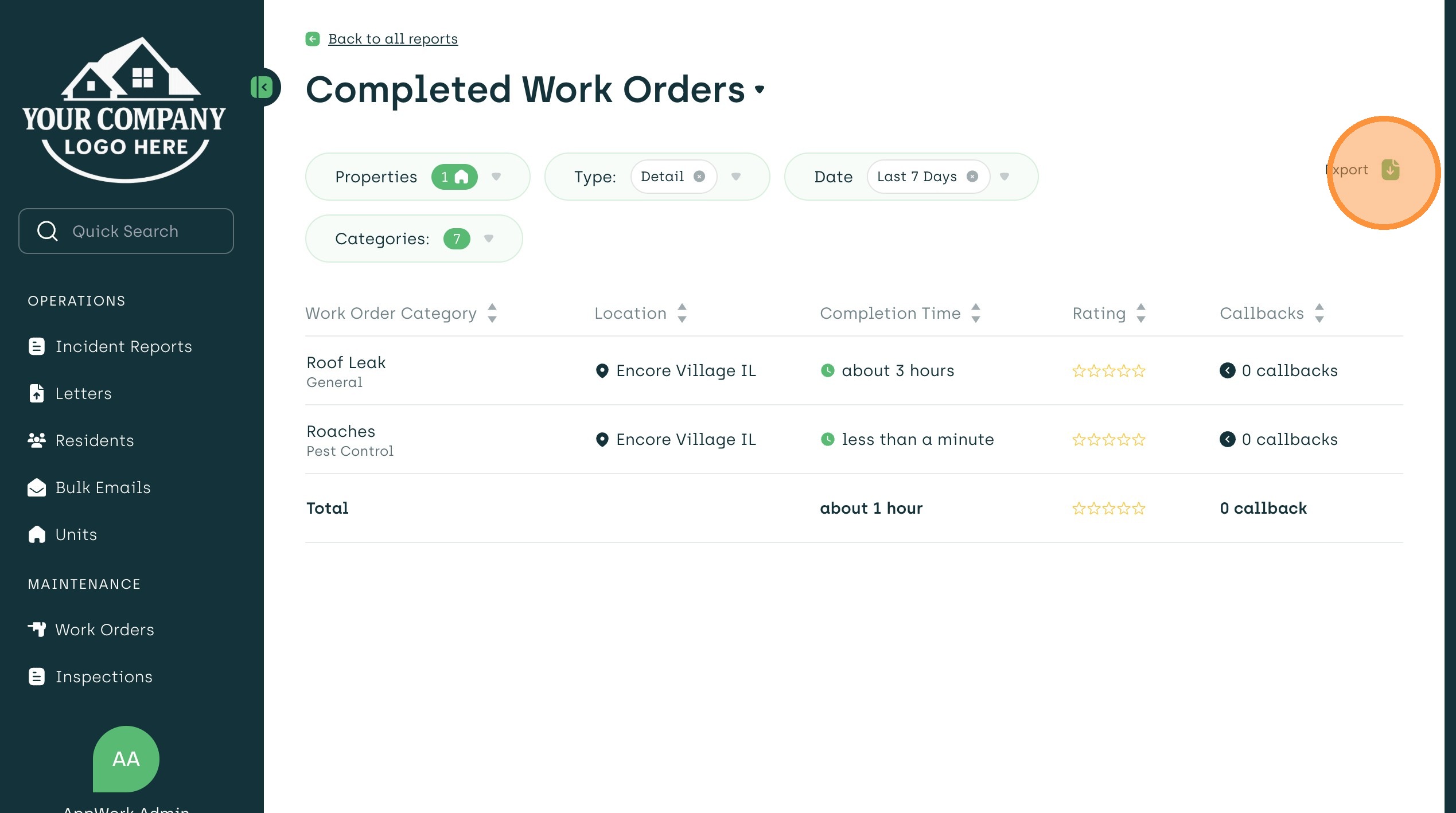Clear the Last 7 Days date filter
Image resolution: width=1456 pixels, height=813 pixels.
pos(972,177)
